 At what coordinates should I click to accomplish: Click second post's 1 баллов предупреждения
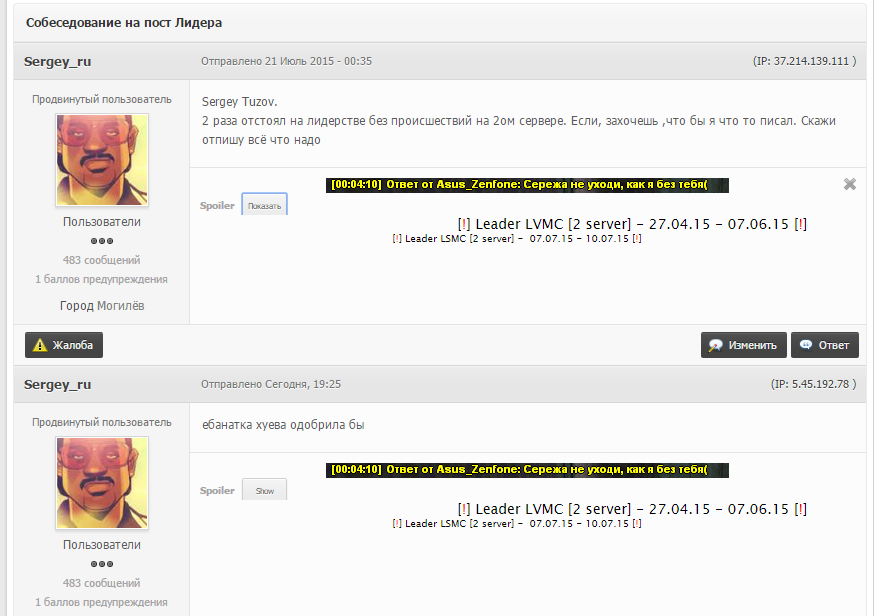point(101,602)
